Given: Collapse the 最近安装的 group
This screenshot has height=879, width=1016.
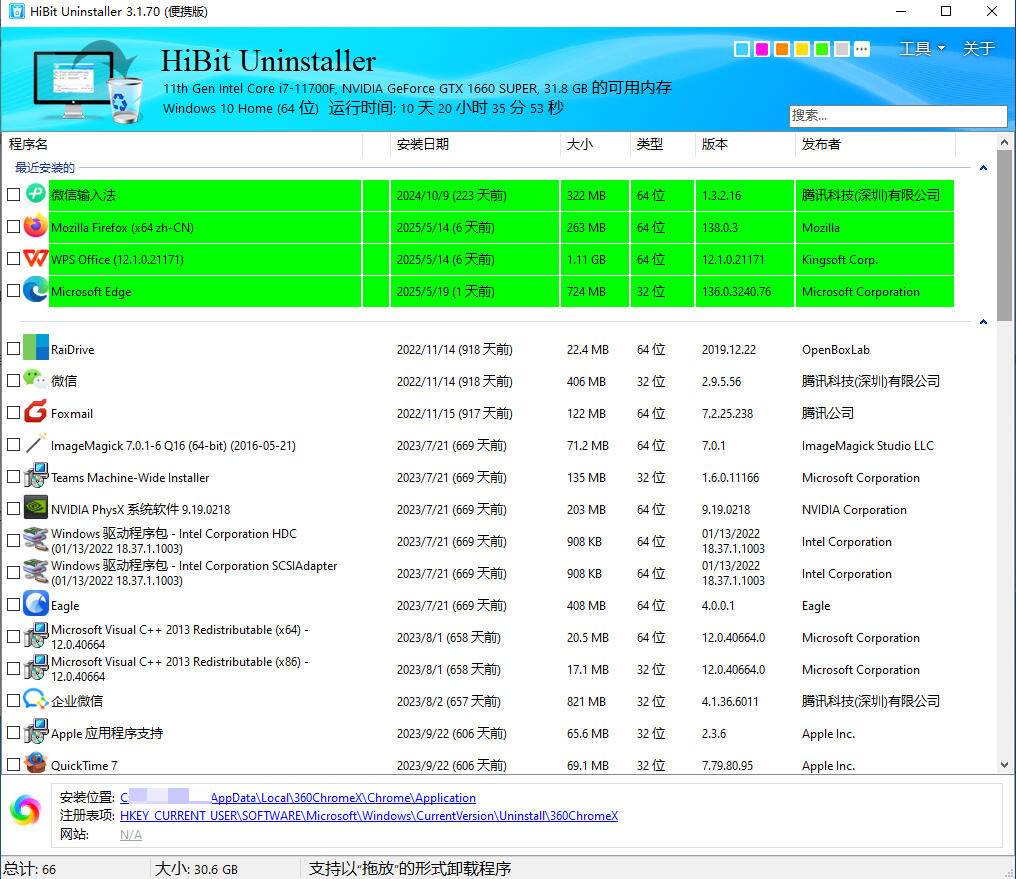Looking at the screenshot, I should [983, 168].
